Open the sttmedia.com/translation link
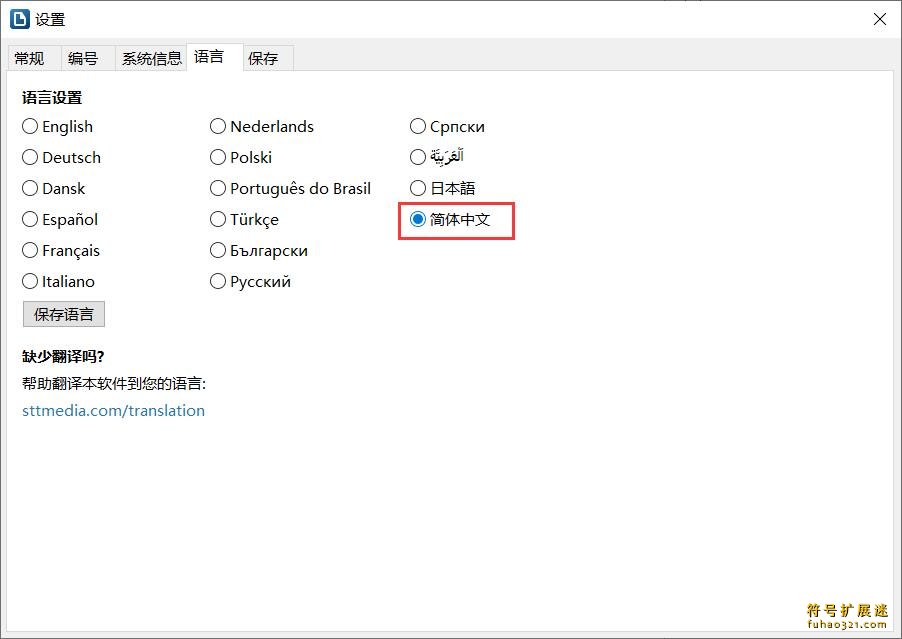The image size is (902, 639). 113,411
